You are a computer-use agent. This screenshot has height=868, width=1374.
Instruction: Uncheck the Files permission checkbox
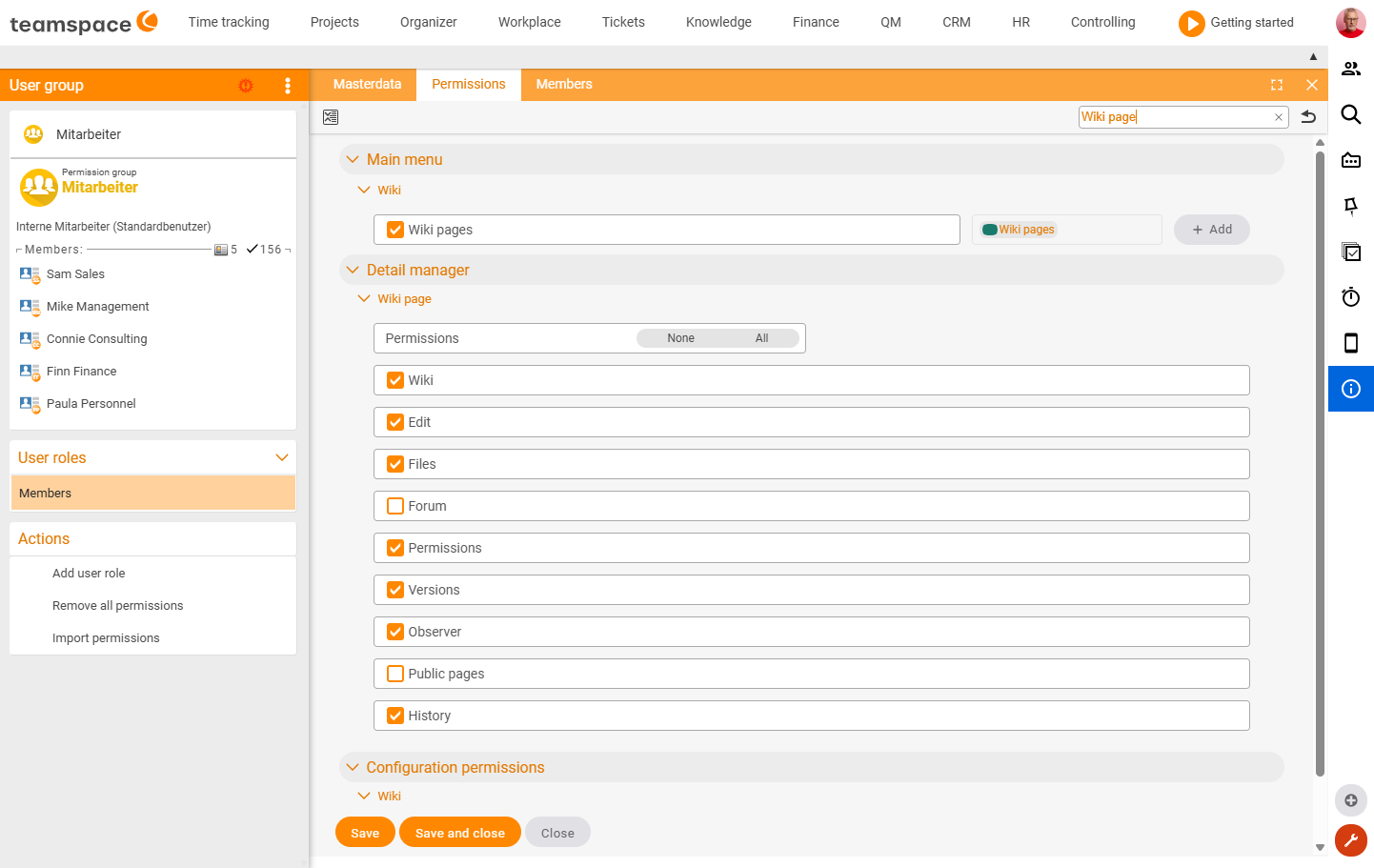pos(395,464)
